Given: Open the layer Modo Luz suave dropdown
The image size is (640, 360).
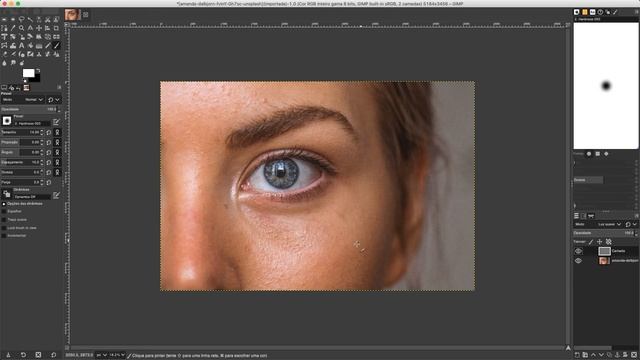Looking at the screenshot, I should (598, 224).
